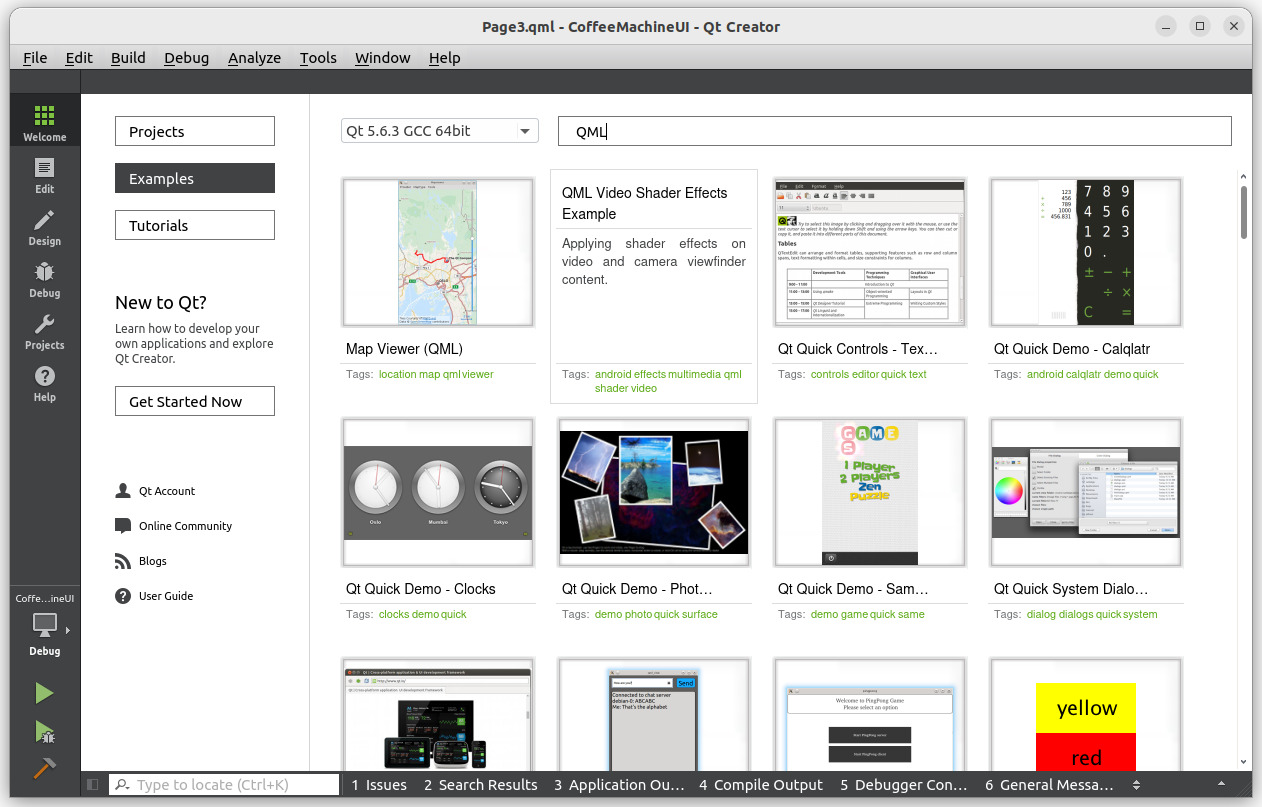This screenshot has height=807, width=1262.
Task: Open the Projects mode in sidebar
Action: pyautogui.click(x=44, y=331)
